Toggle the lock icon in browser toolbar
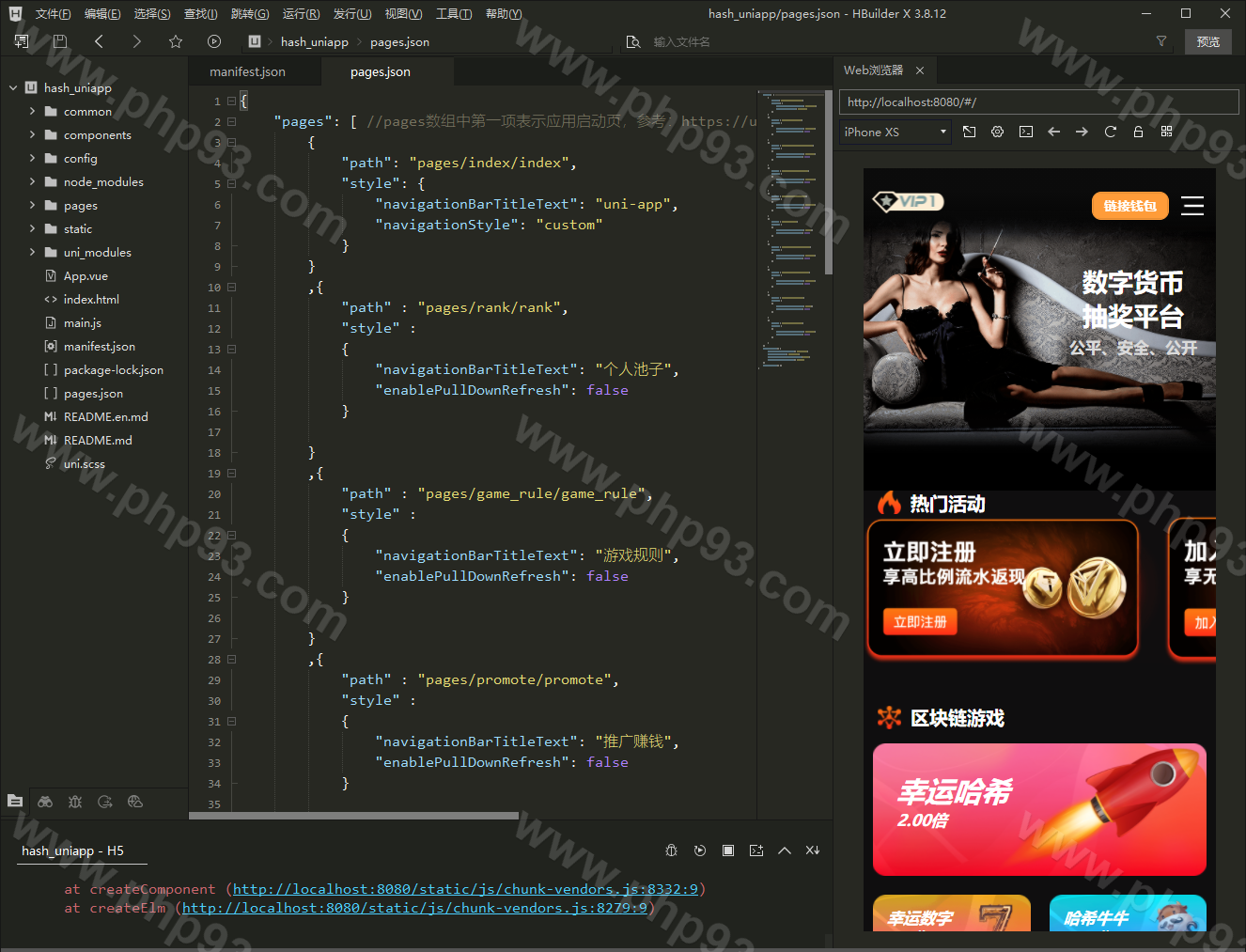1246x952 pixels. pyautogui.click(x=1138, y=132)
